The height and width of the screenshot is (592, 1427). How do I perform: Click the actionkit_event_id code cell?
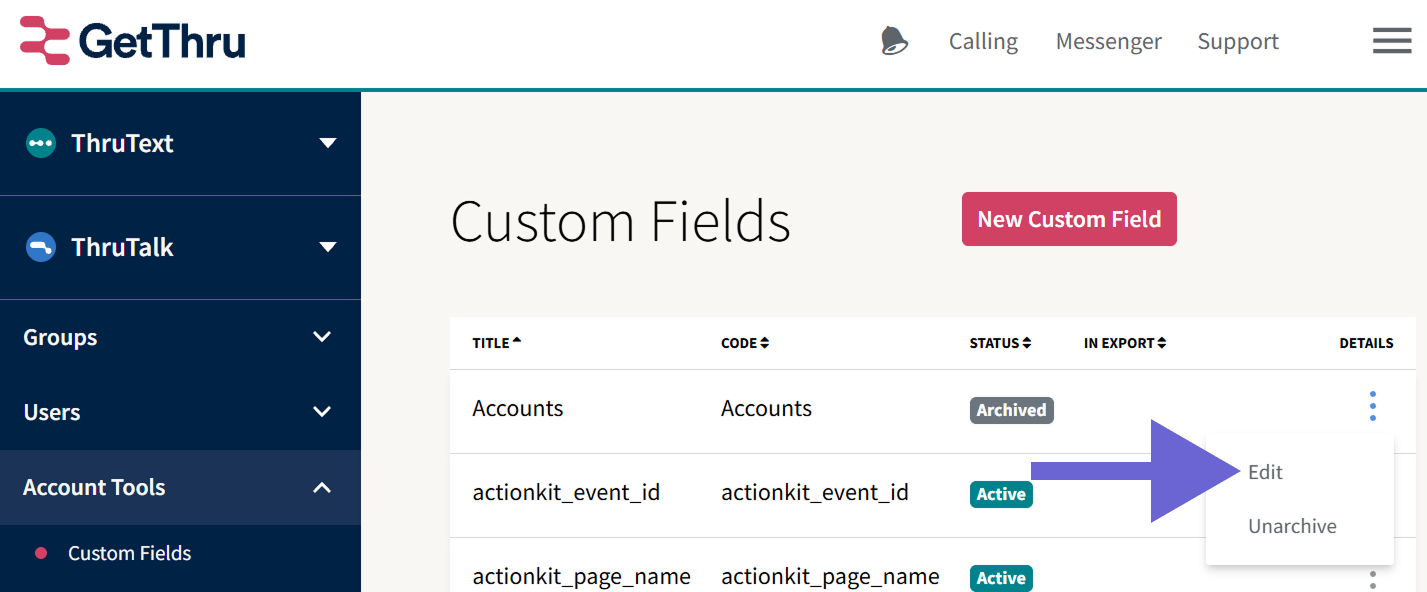[x=815, y=492]
